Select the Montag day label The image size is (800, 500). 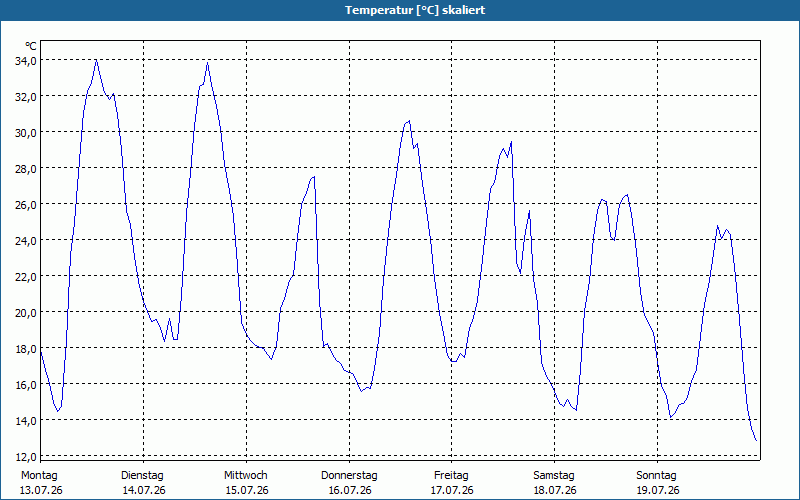click(x=39, y=476)
